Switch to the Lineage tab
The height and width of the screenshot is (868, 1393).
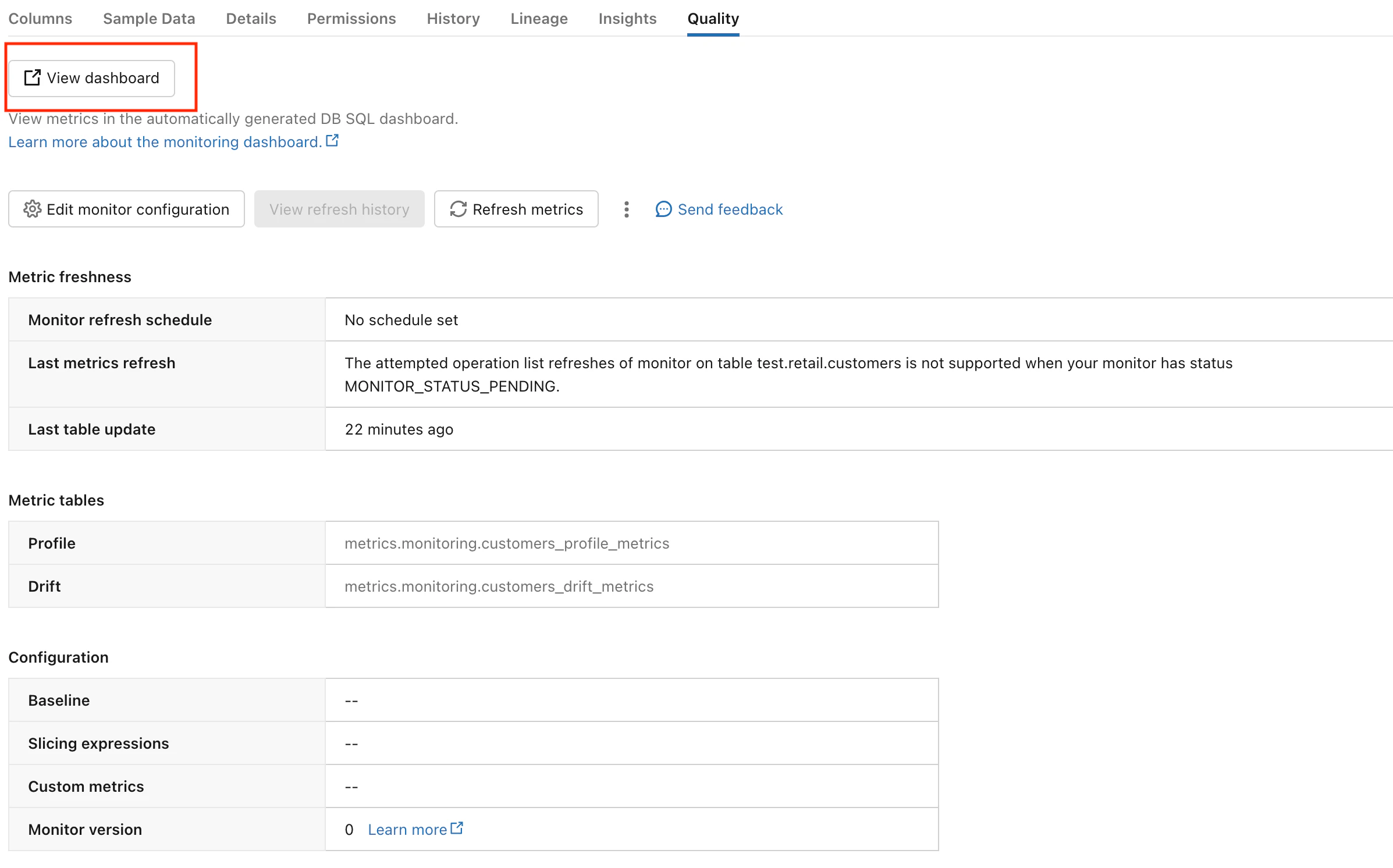point(539,19)
